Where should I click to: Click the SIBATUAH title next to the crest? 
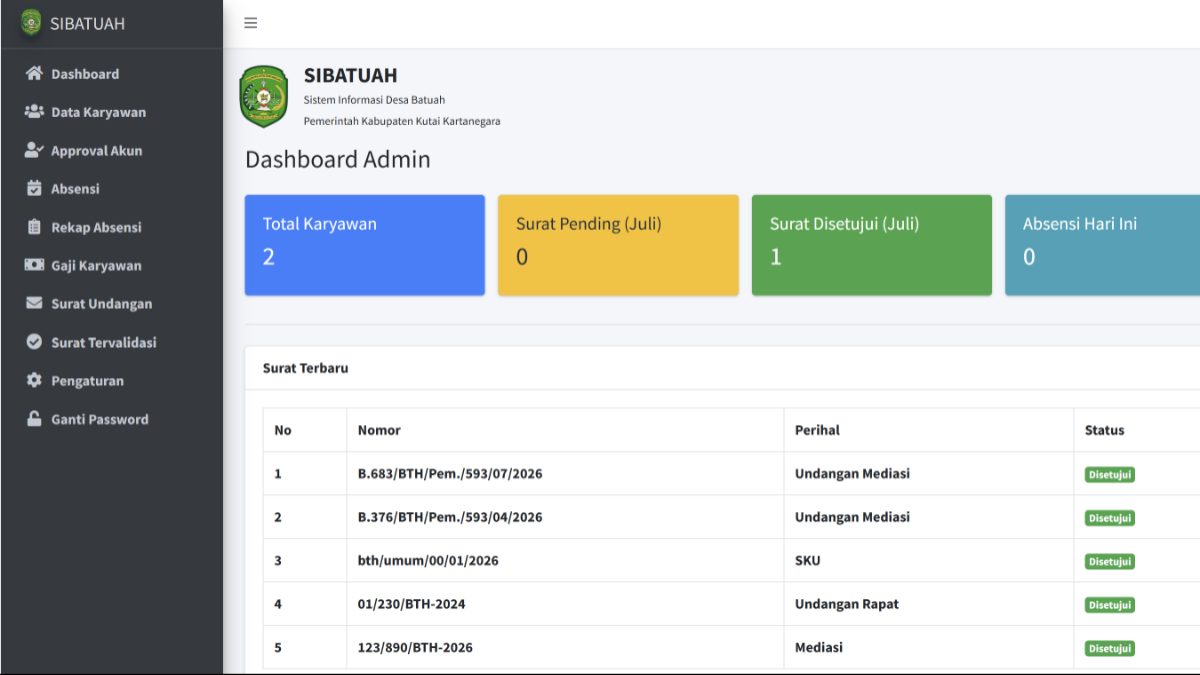(350, 75)
